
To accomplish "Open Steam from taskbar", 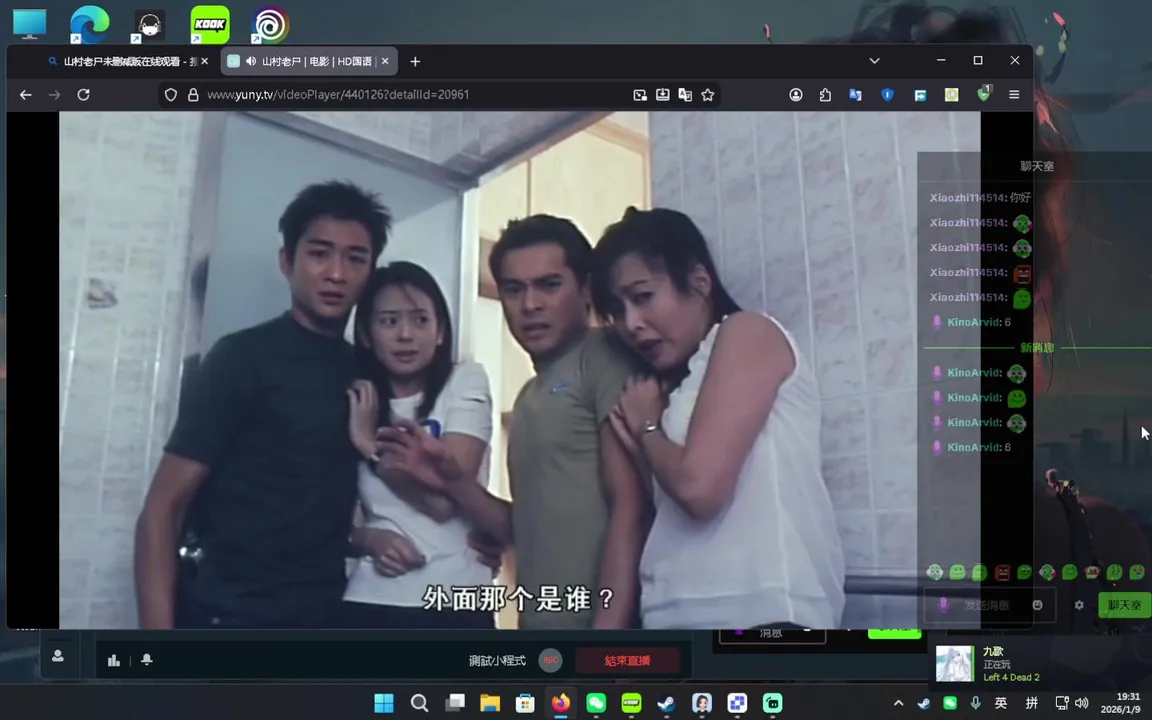I will [666, 703].
